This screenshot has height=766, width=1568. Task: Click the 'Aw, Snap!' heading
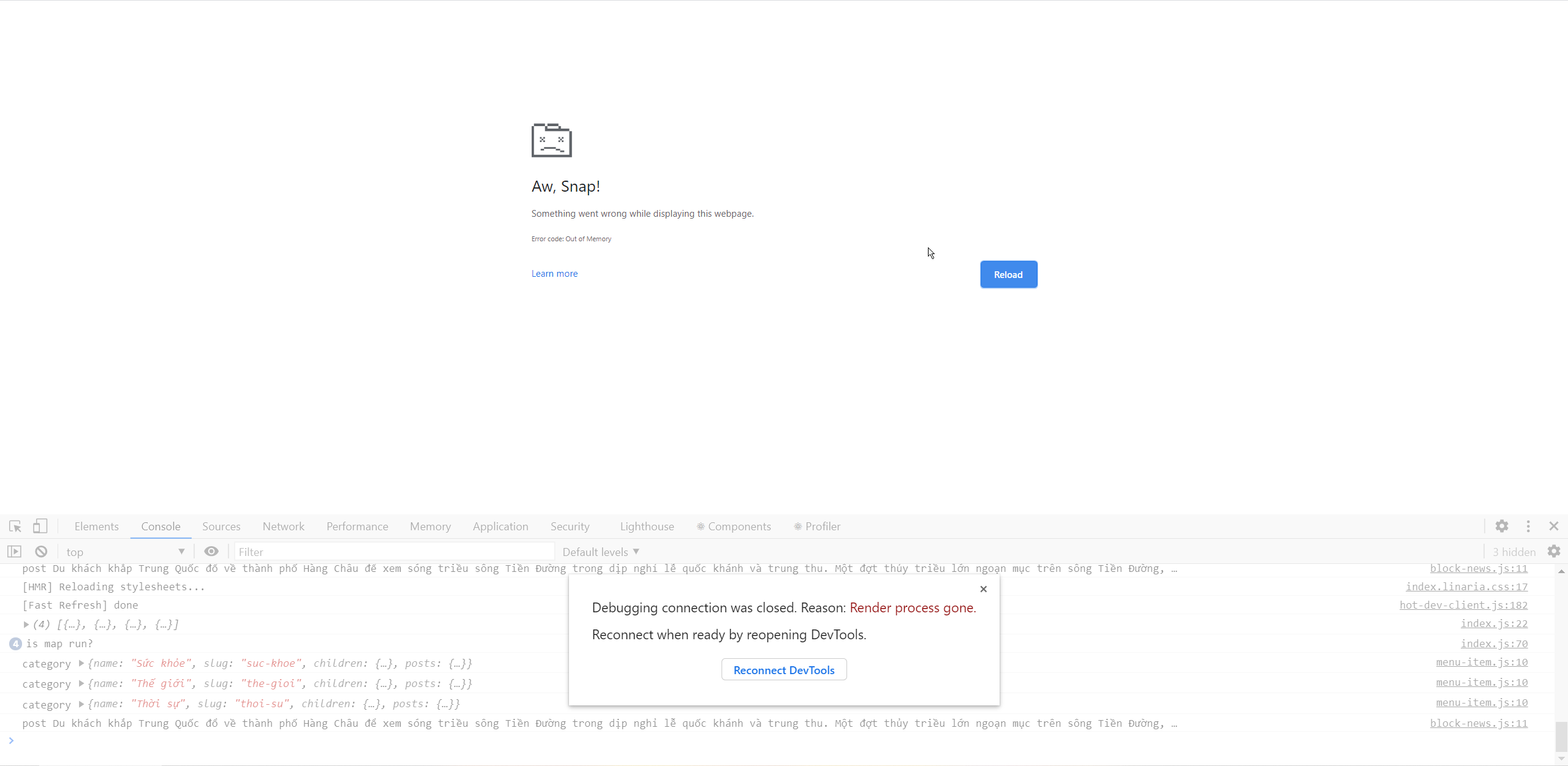click(565, 186)
